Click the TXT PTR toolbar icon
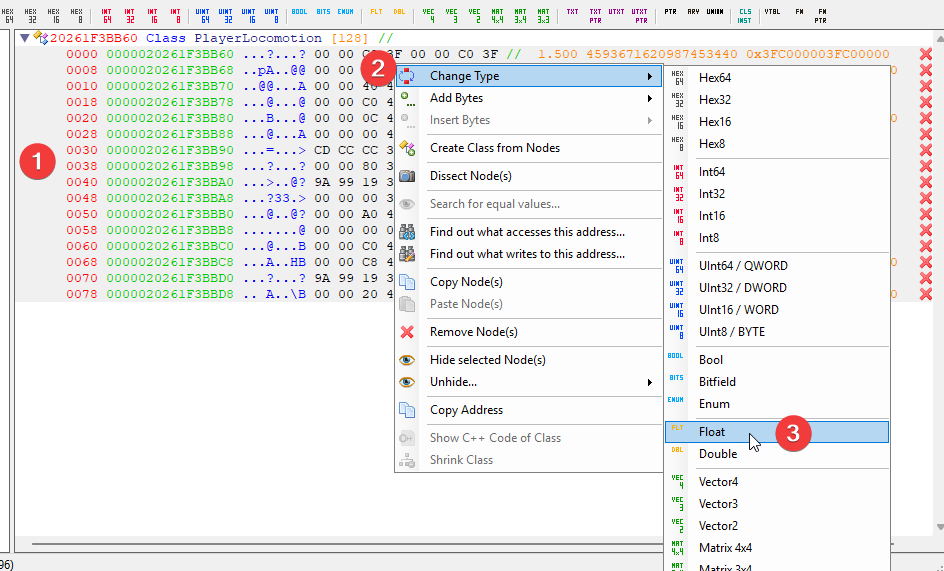The height and width of the screenshot is (571, 944). 595,16
